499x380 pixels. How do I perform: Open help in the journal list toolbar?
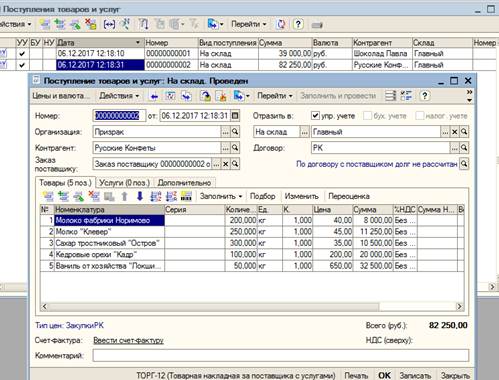coord(298,24)
